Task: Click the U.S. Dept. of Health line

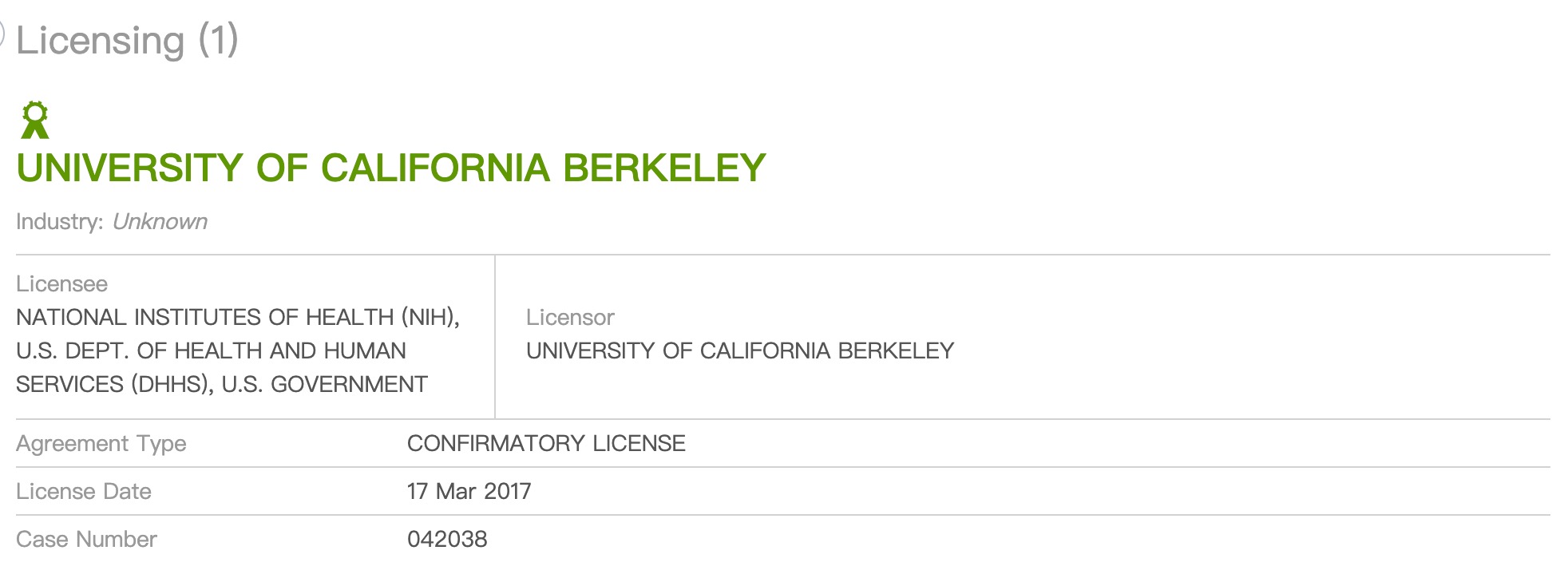Action: click(211, 351)
